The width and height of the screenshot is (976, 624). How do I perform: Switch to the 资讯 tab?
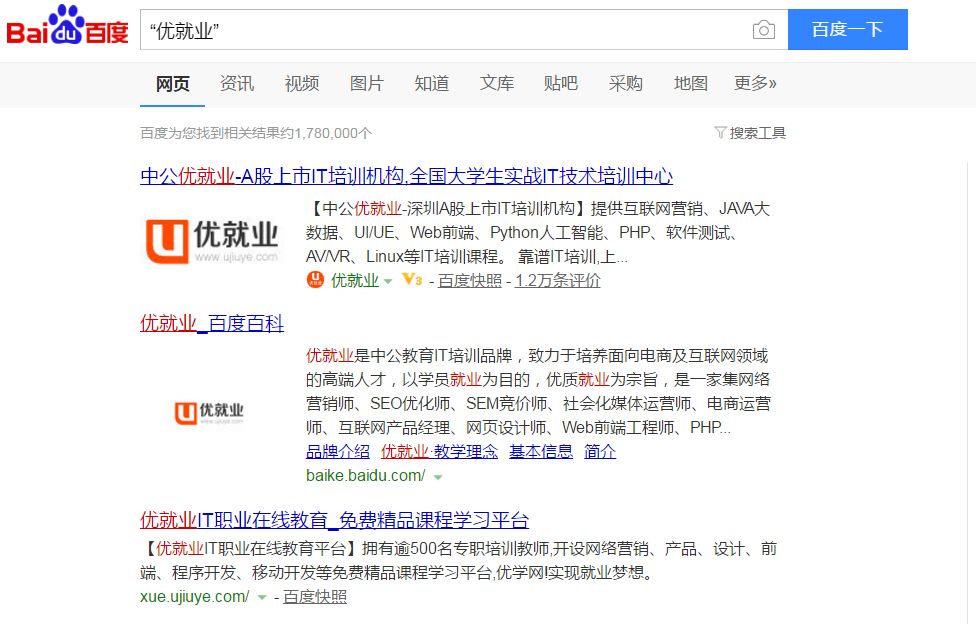click(x=237, y=84)
